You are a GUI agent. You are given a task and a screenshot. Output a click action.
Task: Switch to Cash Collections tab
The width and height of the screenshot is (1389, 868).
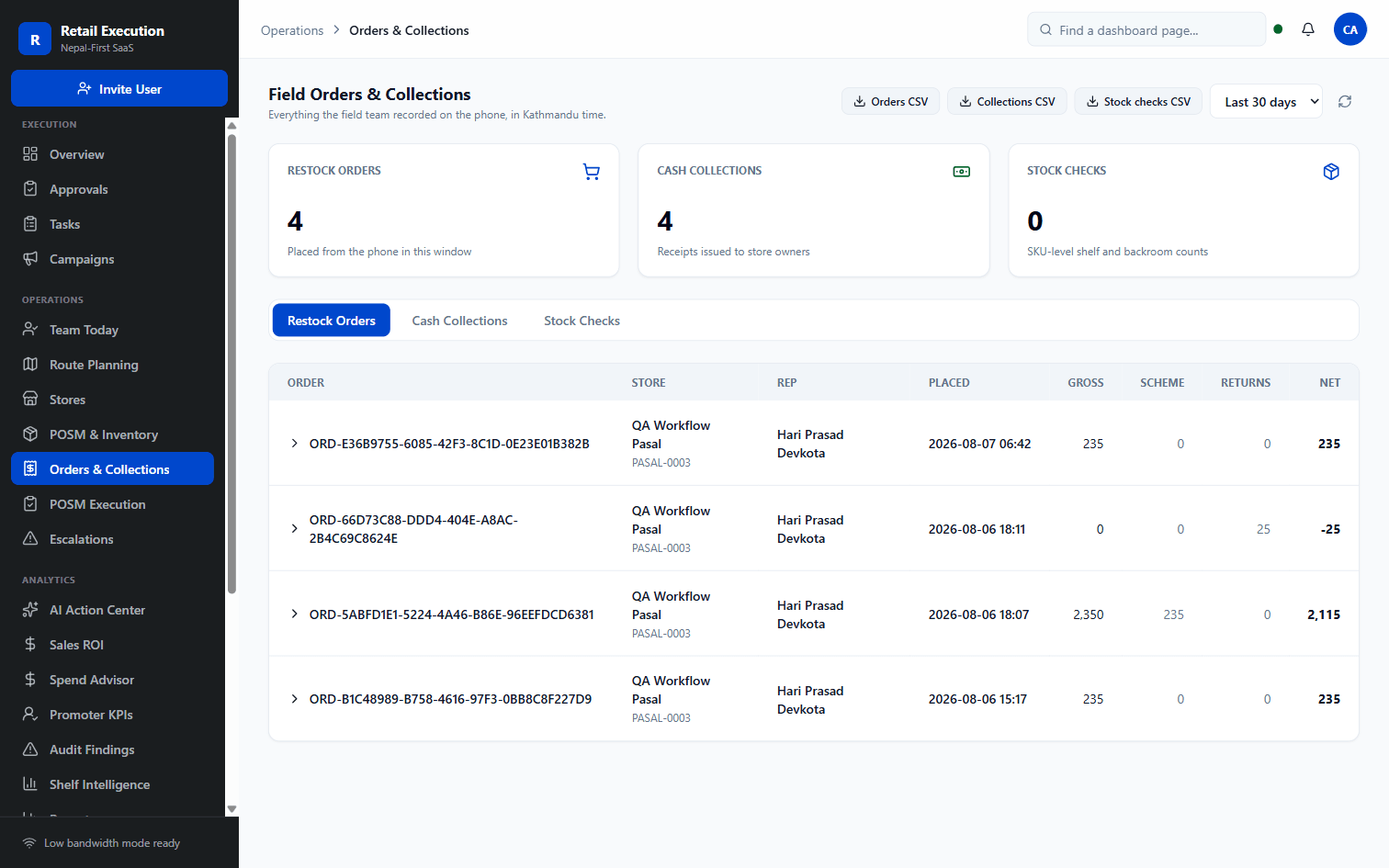point(459,321)
